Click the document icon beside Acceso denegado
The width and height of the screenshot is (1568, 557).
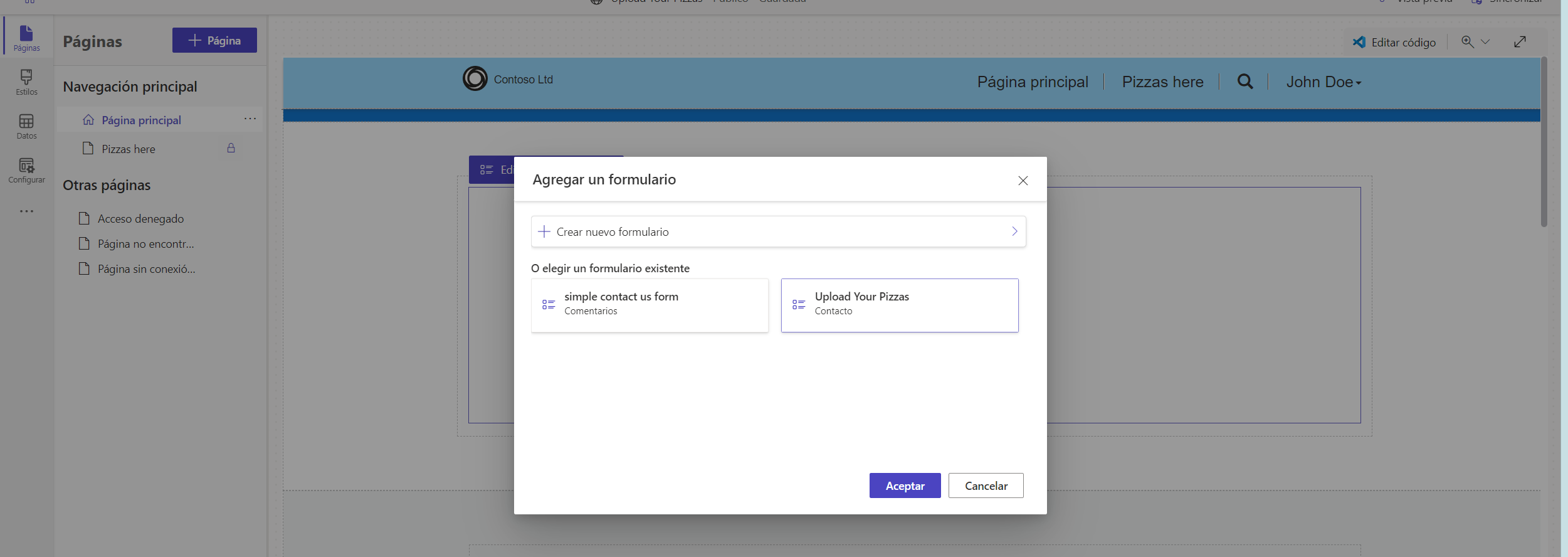84,218
